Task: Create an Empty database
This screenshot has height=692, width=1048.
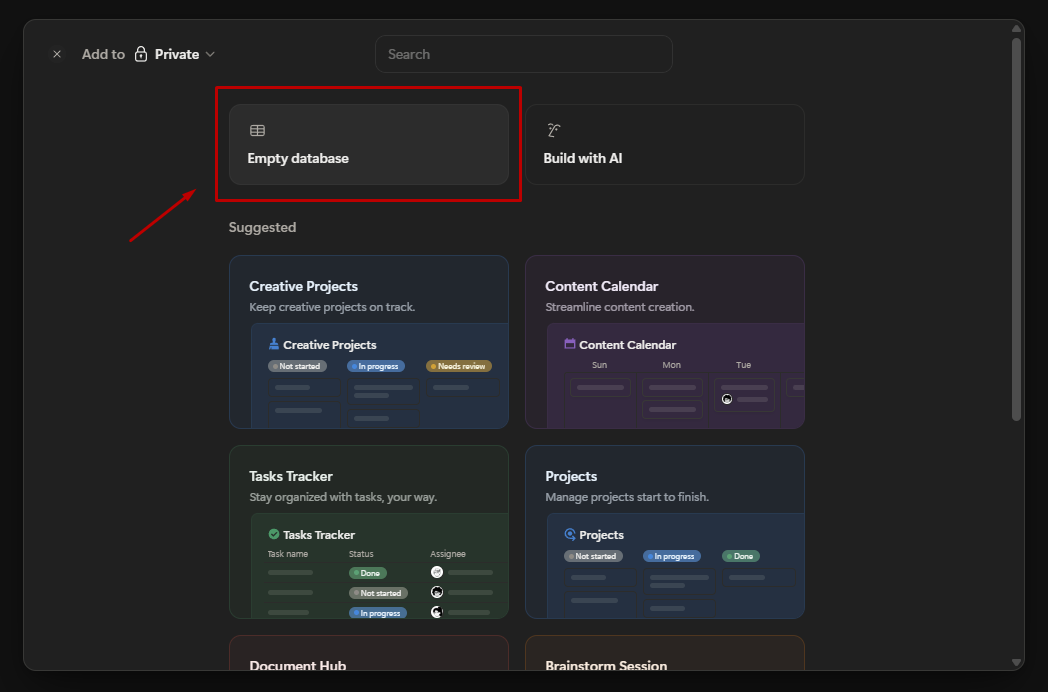Action: [x=368, y=145]
